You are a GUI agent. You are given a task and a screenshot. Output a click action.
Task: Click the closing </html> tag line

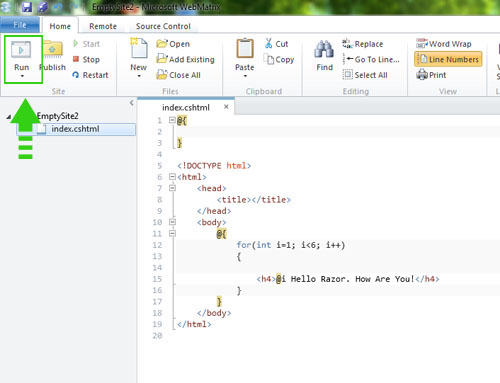(x=194, y=324)
